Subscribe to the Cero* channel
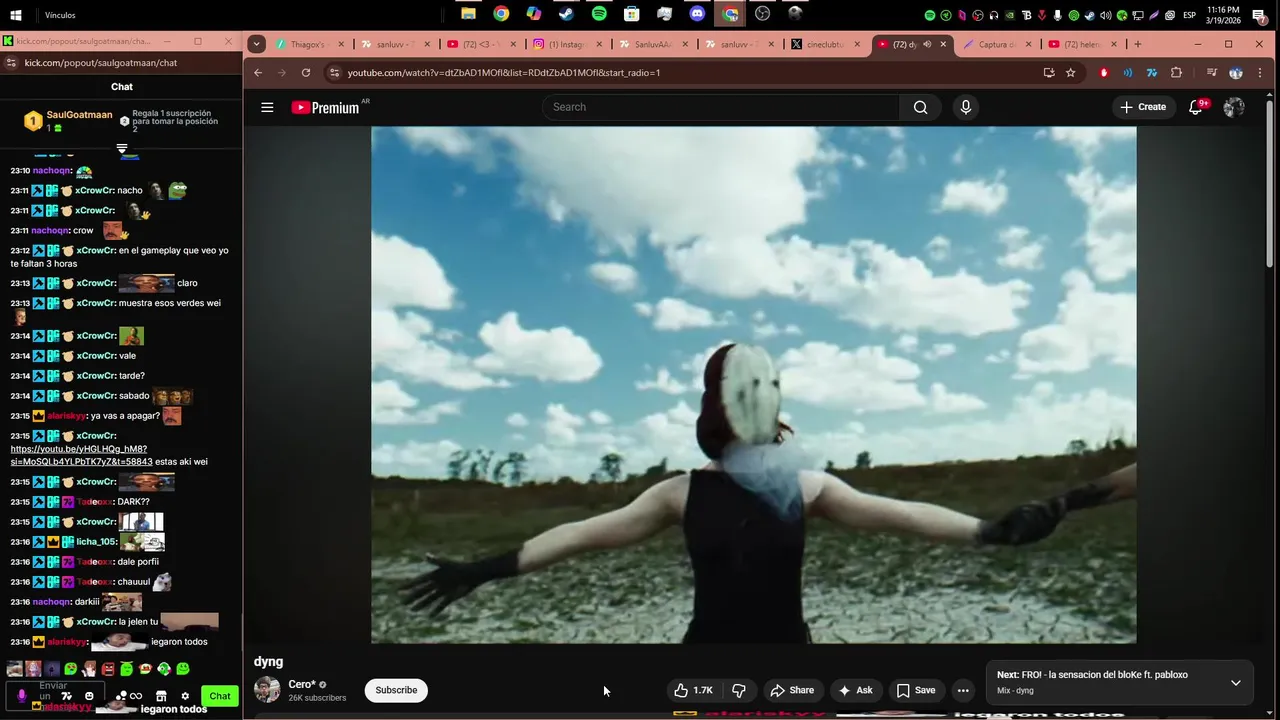 [396, 690]
